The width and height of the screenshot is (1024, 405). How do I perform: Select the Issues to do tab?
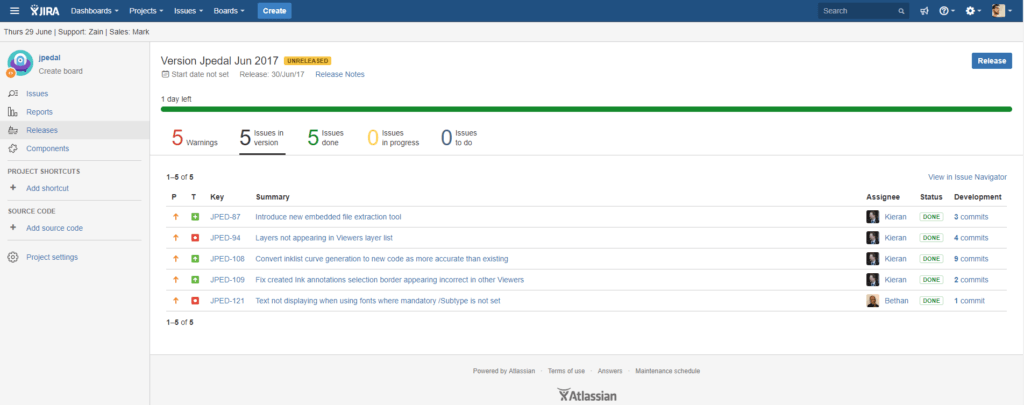459,138
